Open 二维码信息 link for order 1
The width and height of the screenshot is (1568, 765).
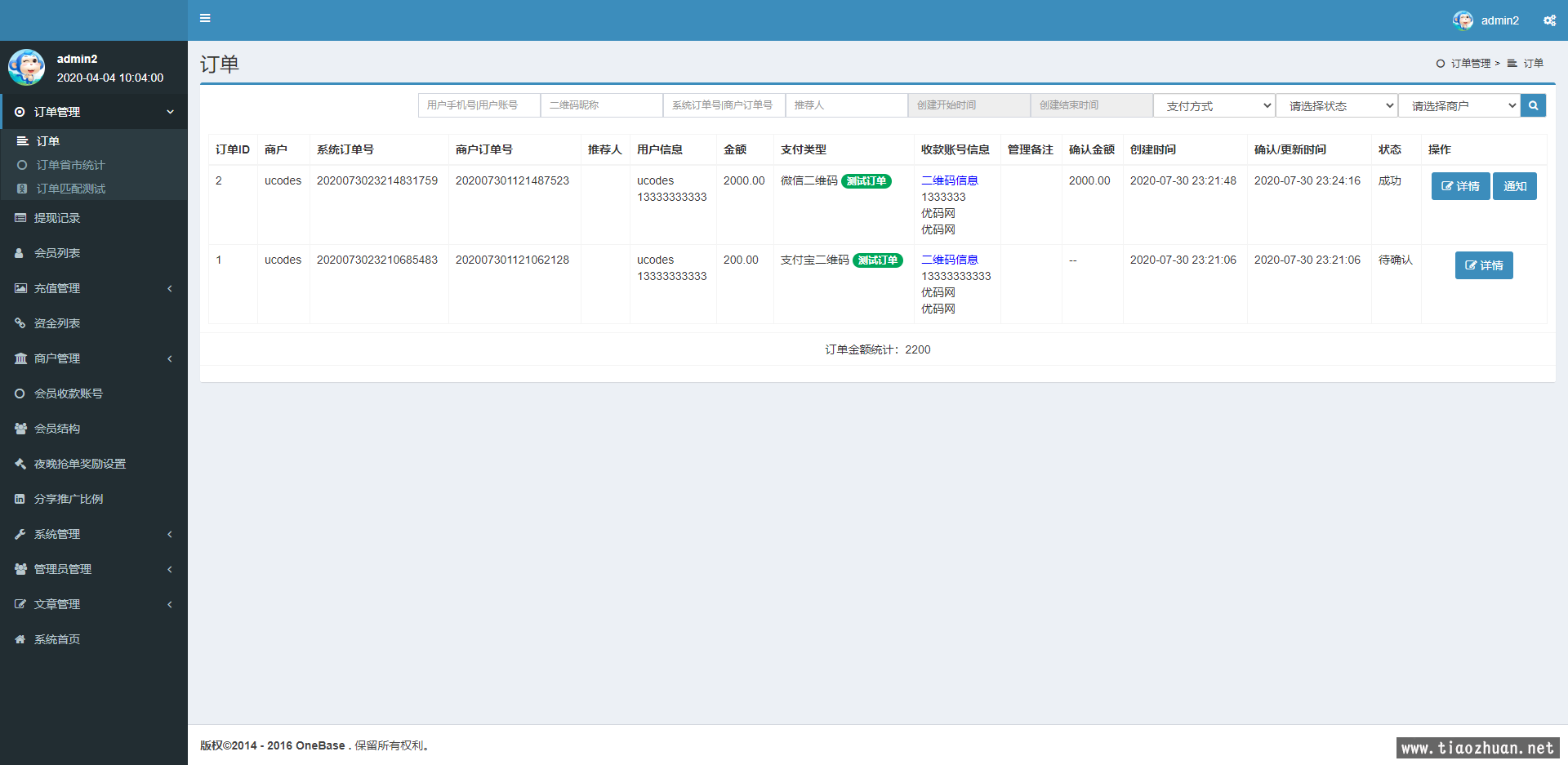(950, 260)
